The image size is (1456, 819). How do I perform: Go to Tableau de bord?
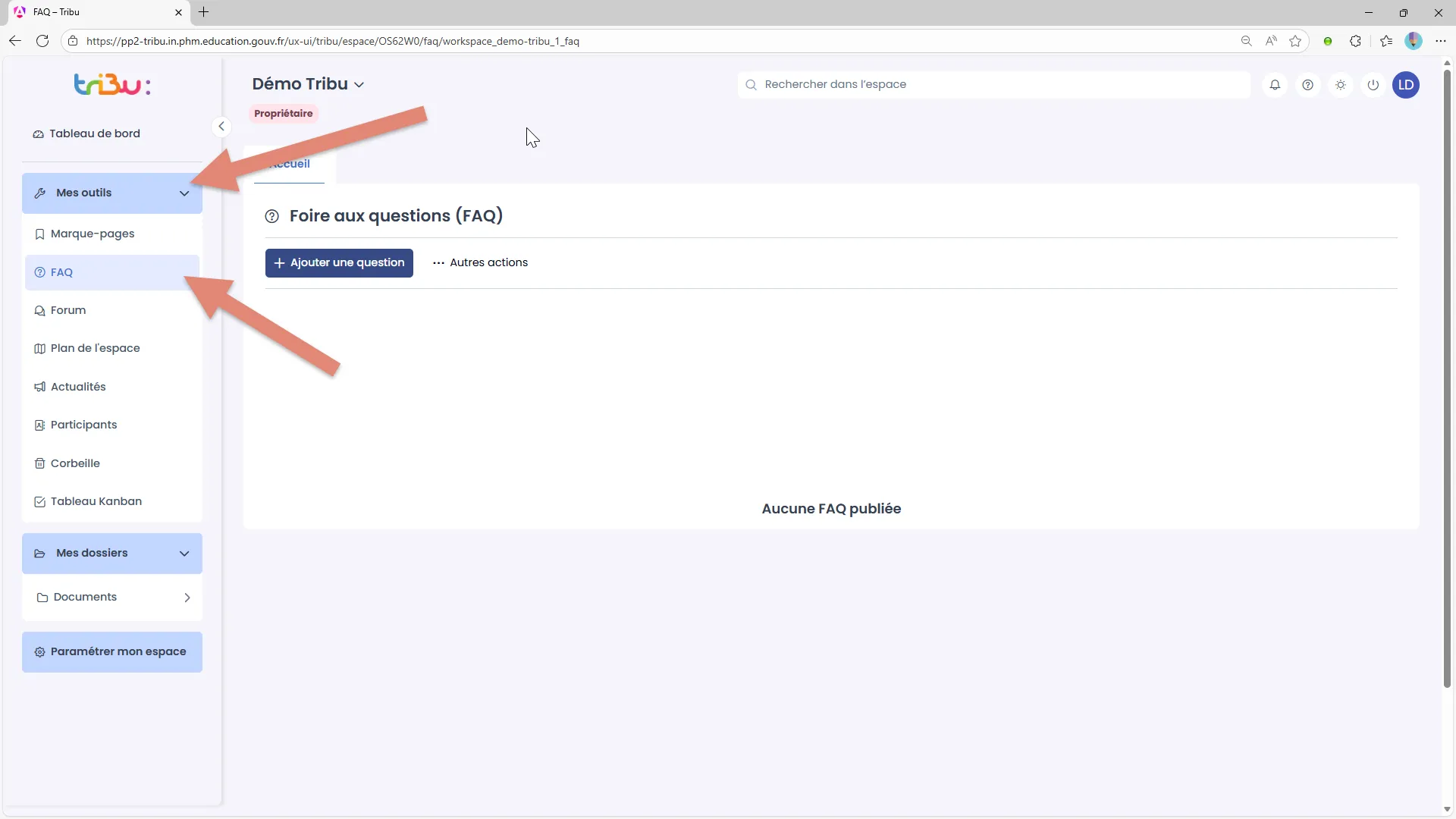point(86,134)
